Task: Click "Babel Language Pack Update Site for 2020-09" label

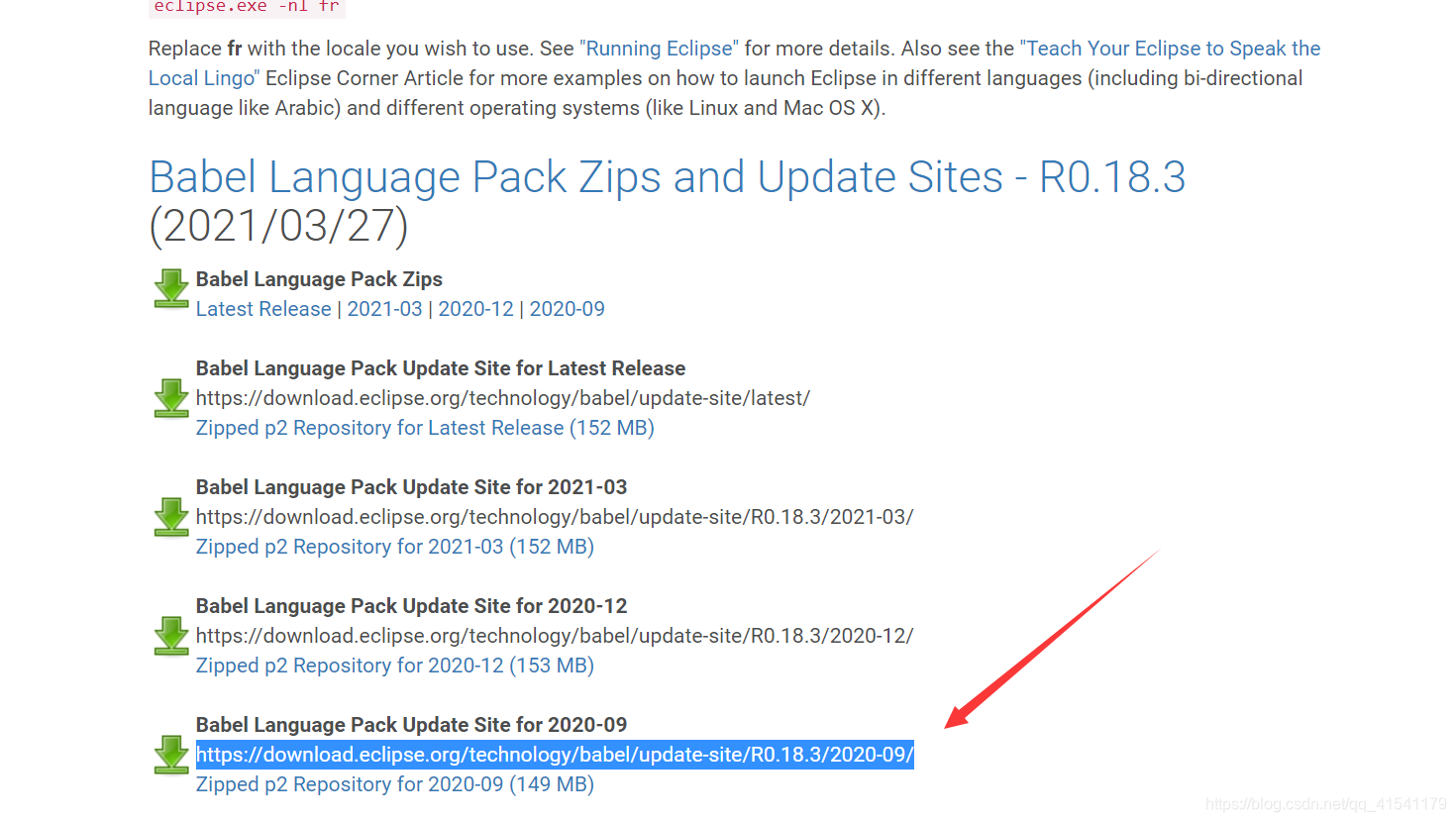Action: (x=412, y=725)
